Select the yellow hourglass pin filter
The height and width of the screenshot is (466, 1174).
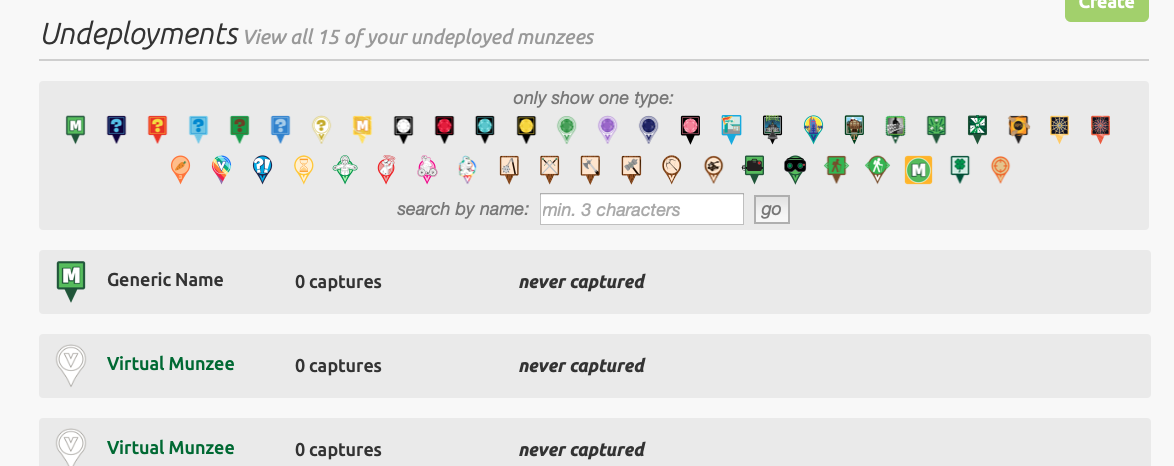coord(304,168)
